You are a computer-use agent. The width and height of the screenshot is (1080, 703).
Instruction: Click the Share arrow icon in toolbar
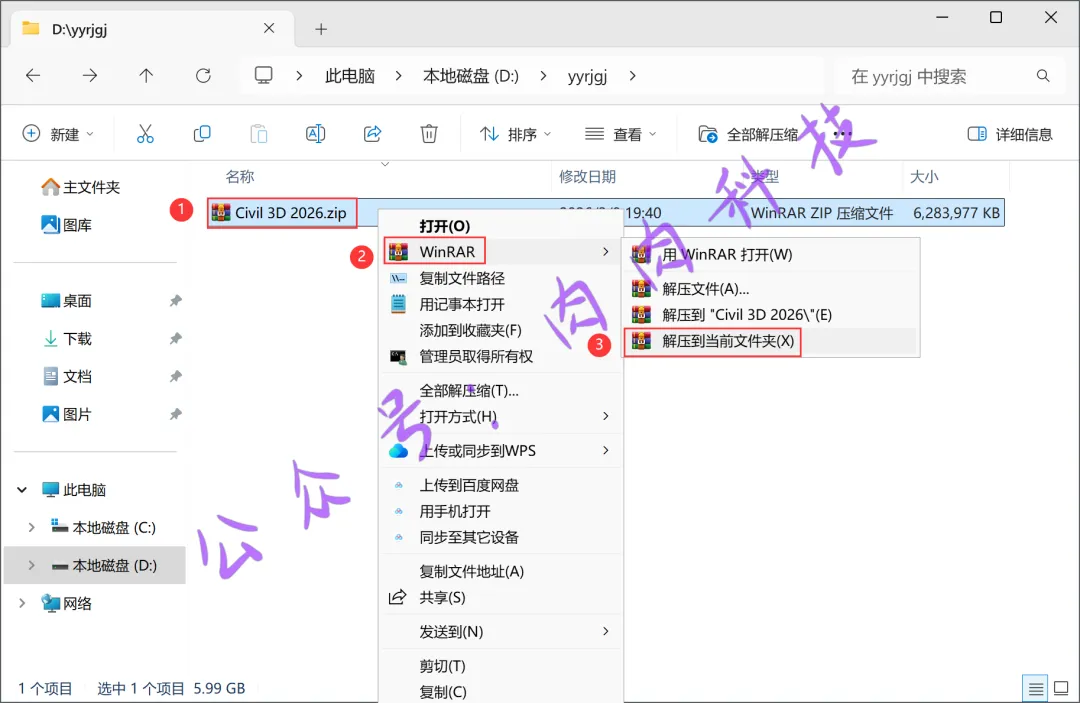click(373, 134)
